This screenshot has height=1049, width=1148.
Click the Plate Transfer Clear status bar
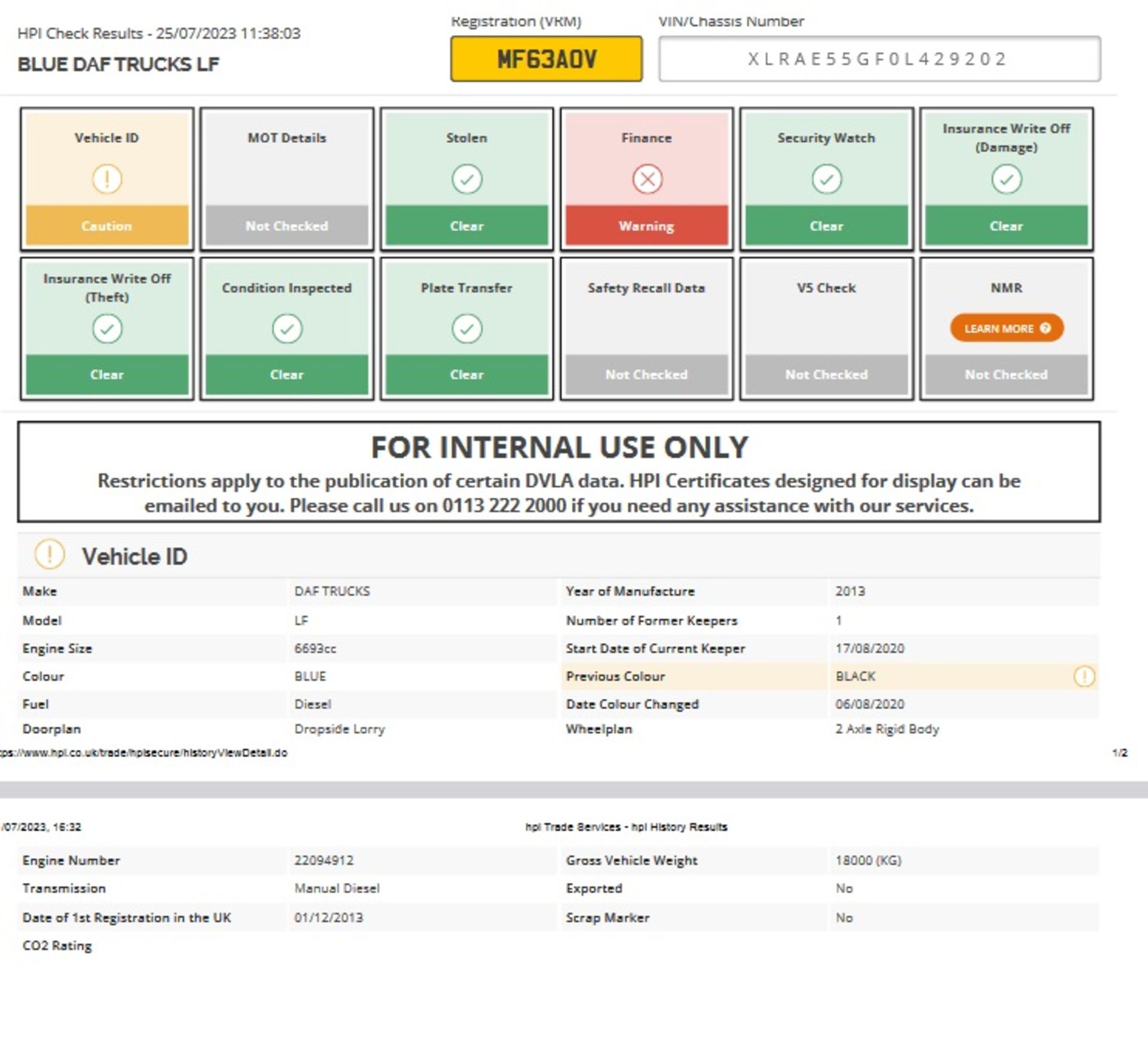[x=467, y=374]
